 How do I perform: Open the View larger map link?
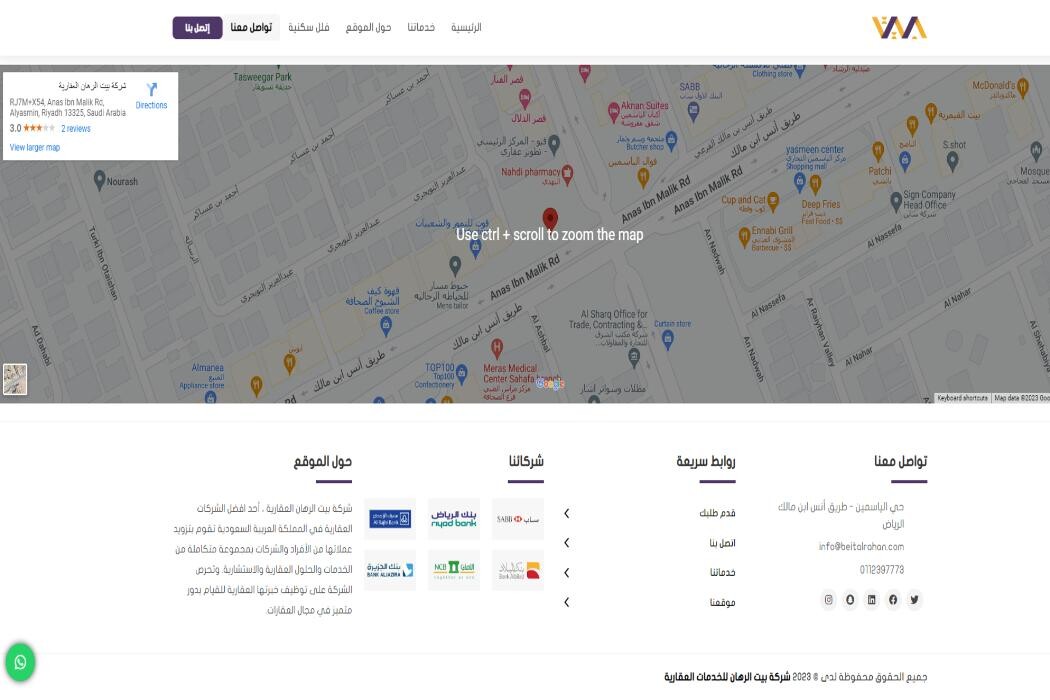(35, 148)
